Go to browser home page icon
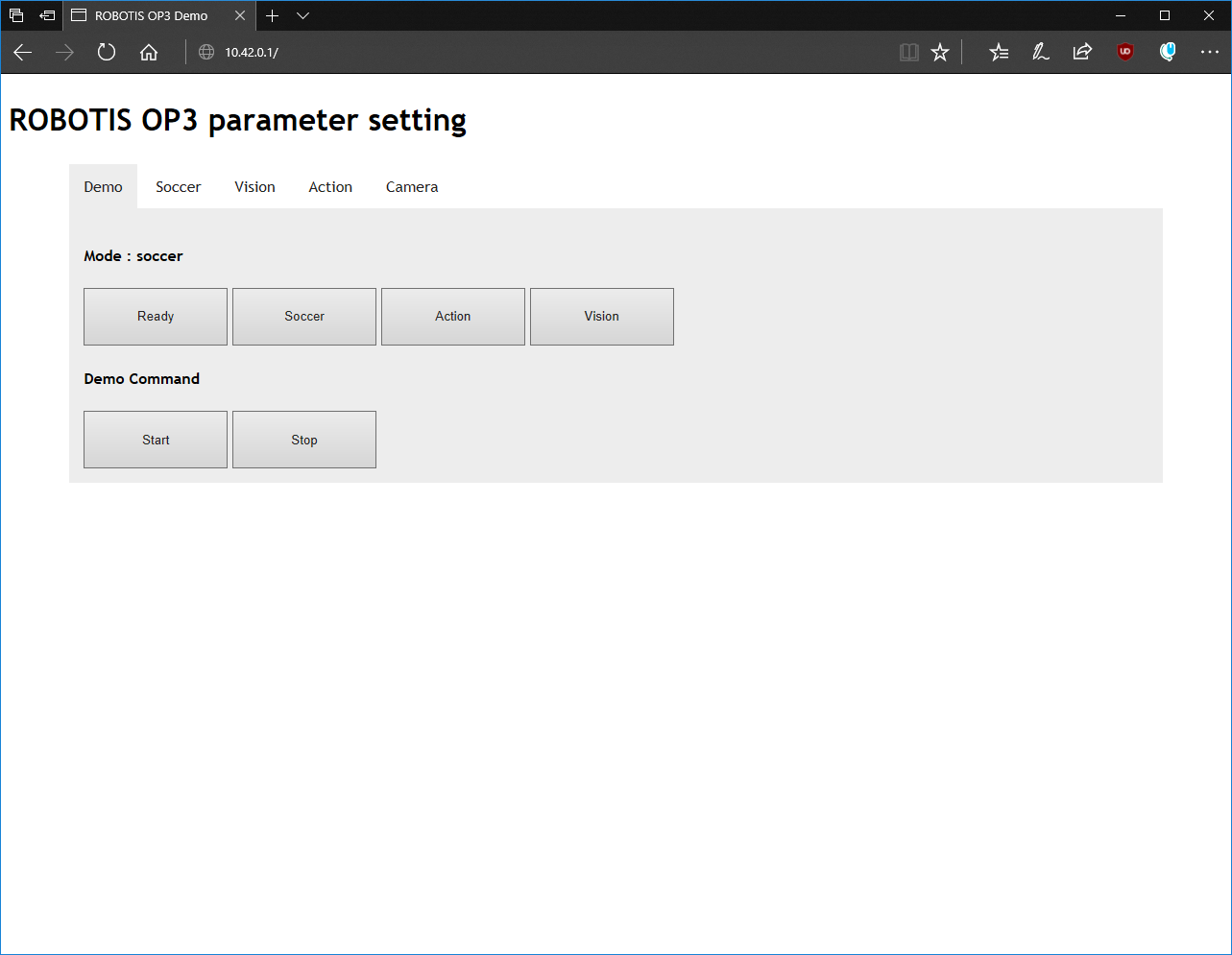Screen dimensions: 1232x955 149,53
